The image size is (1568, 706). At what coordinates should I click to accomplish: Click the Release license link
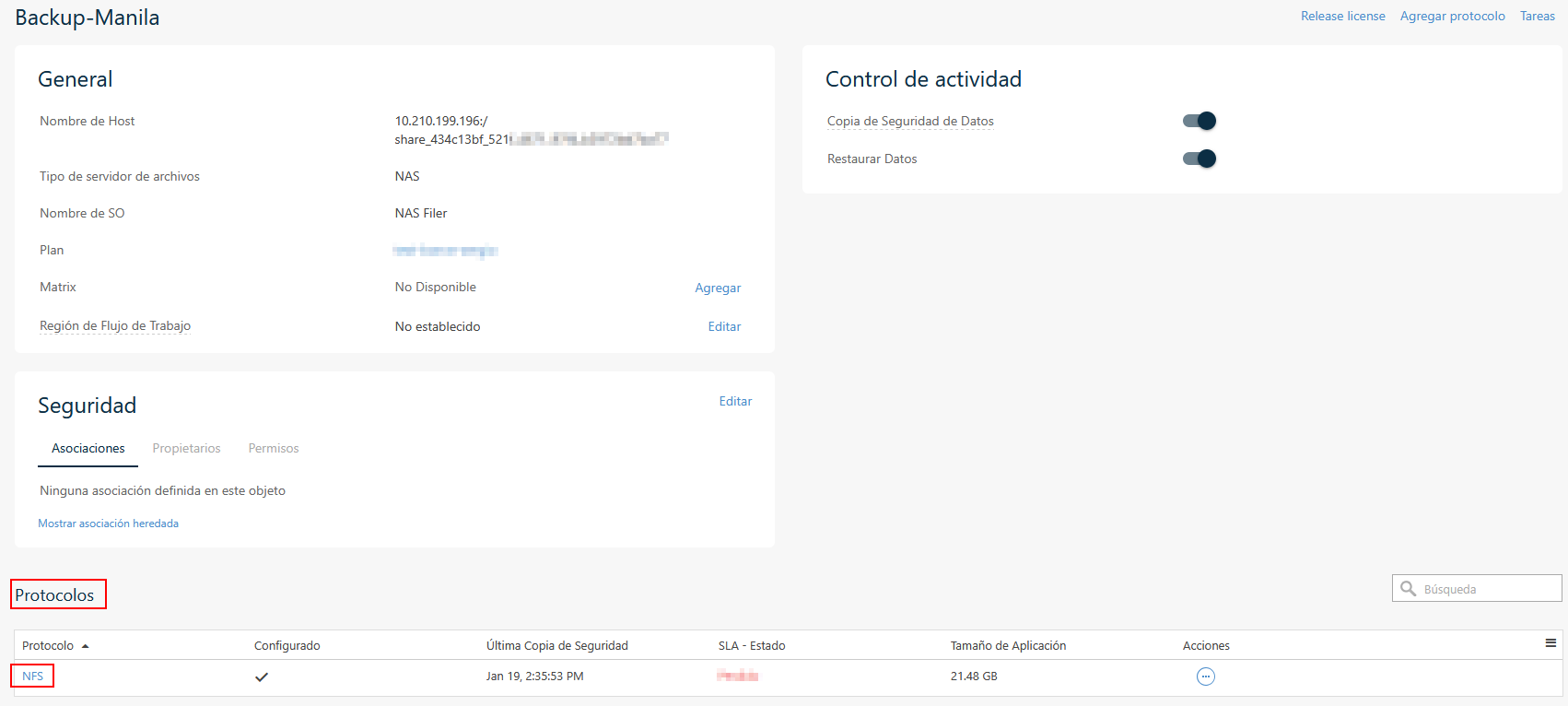1342,17
